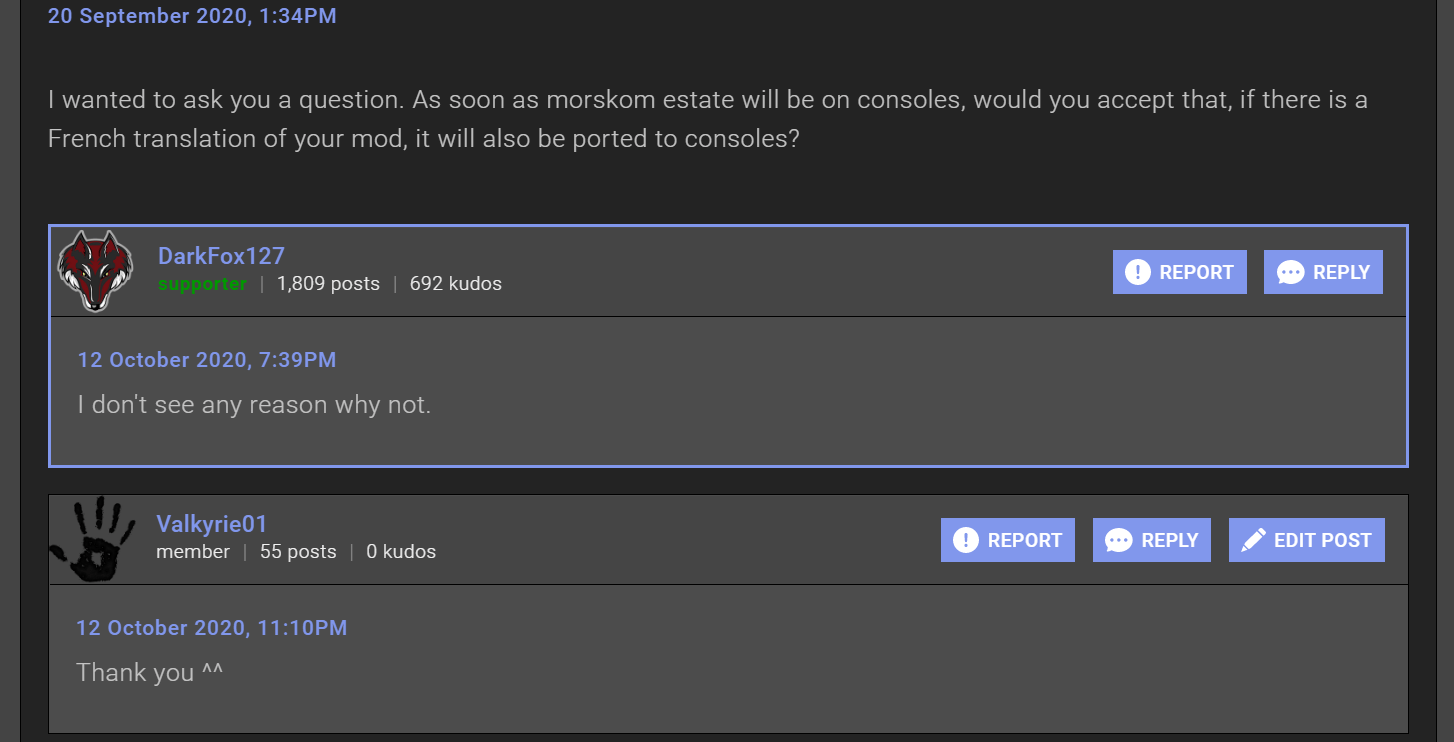
Task: Reply to Valkyrie01's comment
Action: (1152, 540)
